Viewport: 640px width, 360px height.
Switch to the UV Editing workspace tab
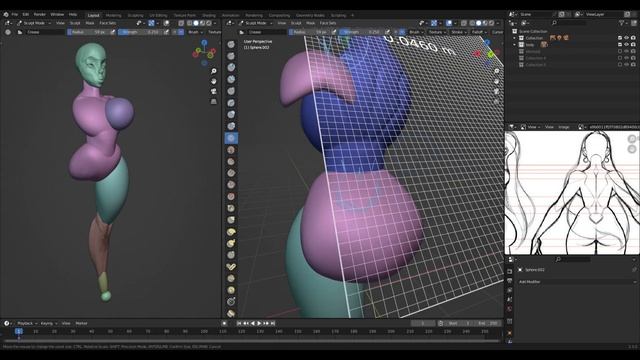click(x=158, y=16)
